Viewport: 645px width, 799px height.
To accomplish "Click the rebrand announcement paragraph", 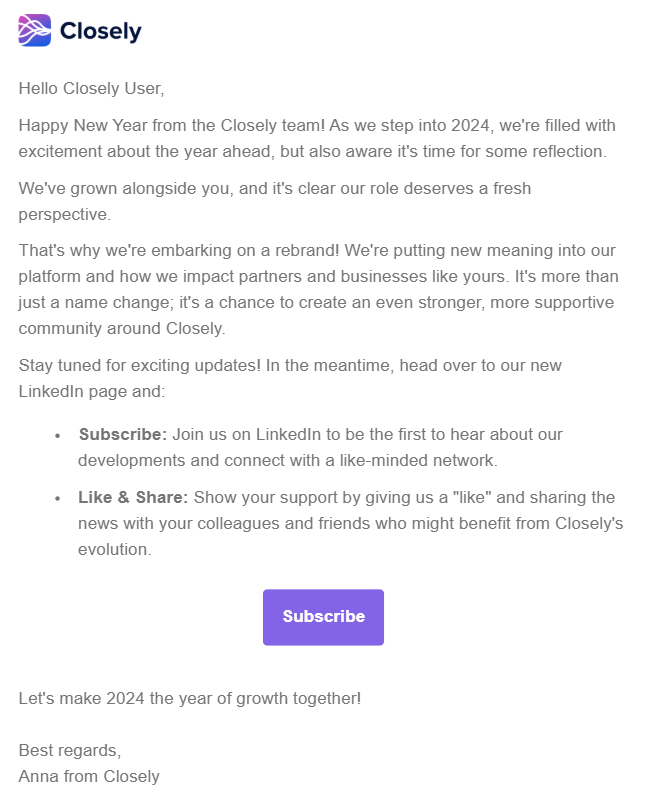I will click(317, 290).
